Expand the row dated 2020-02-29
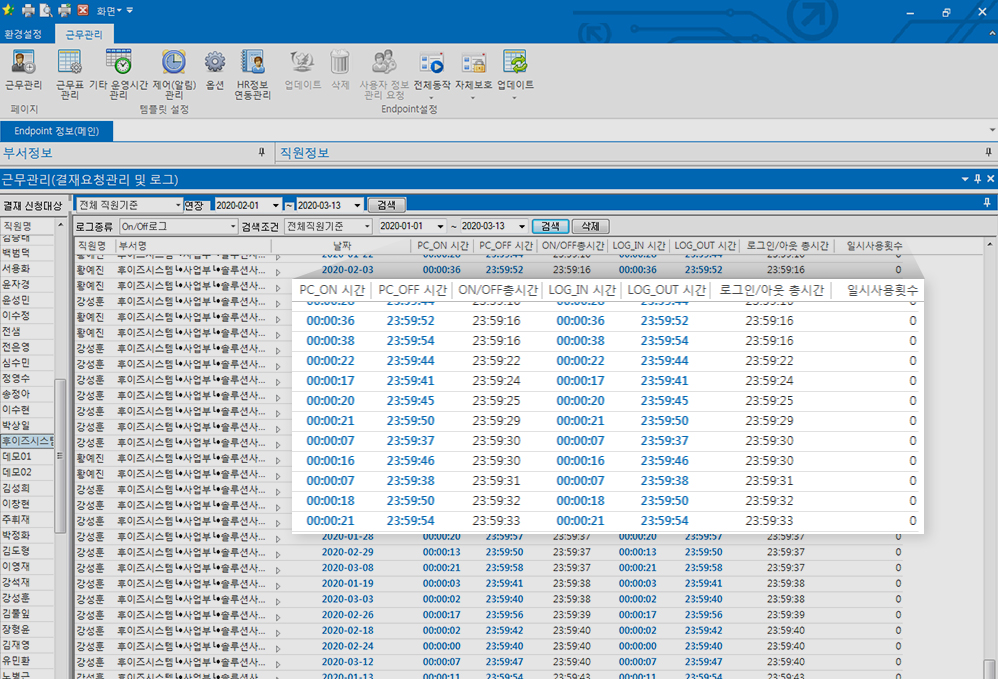 coord(278,554)
